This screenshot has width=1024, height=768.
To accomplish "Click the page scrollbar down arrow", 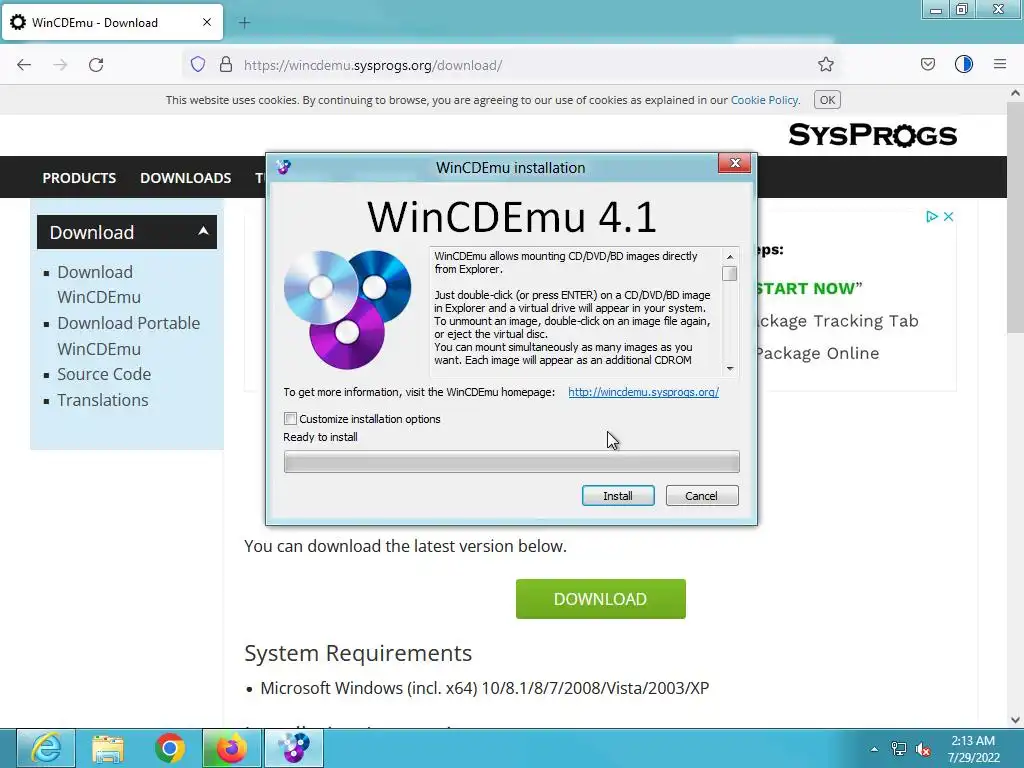I will pos(1015,720).
